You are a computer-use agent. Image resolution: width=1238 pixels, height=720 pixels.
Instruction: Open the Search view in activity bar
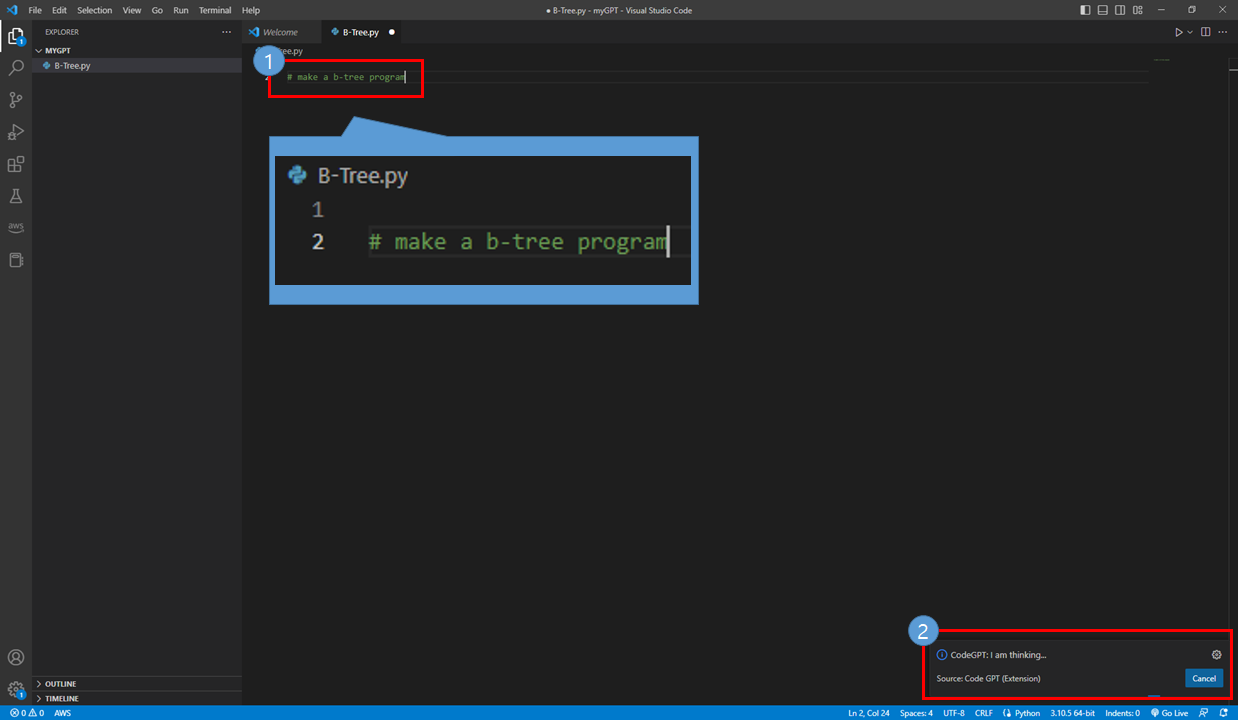[16, 68]
